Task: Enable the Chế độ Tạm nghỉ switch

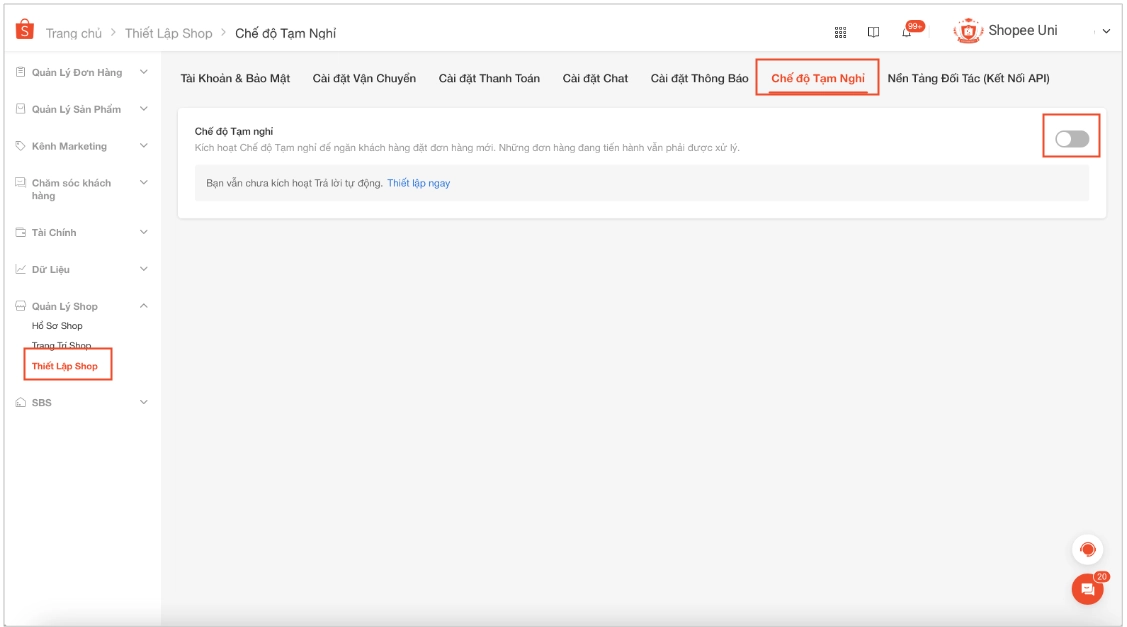Action: [1072, 139]
